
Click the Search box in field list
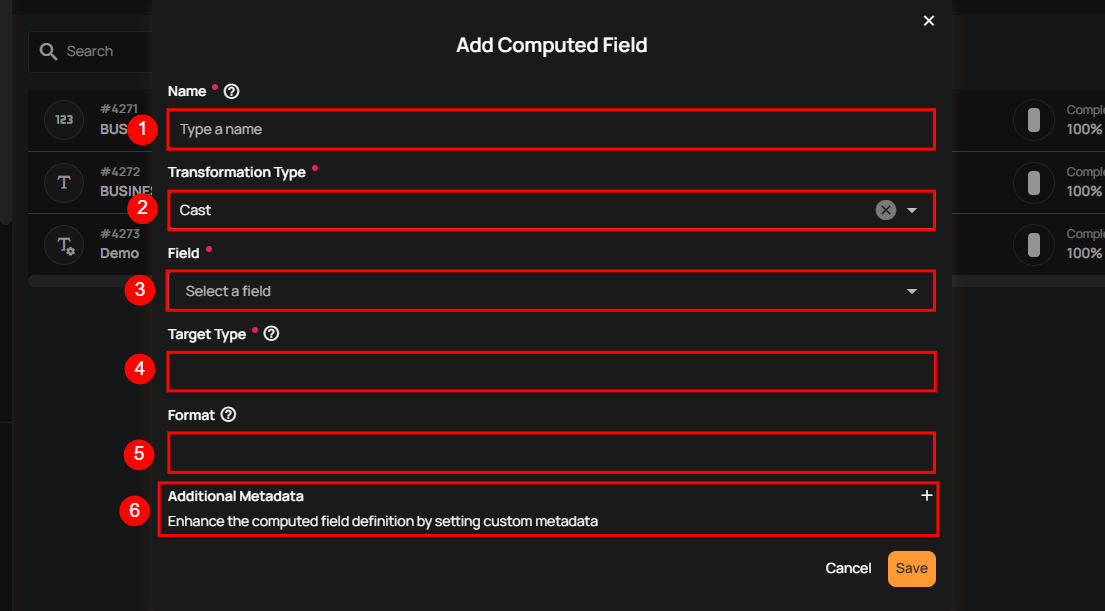coord(100,51)
